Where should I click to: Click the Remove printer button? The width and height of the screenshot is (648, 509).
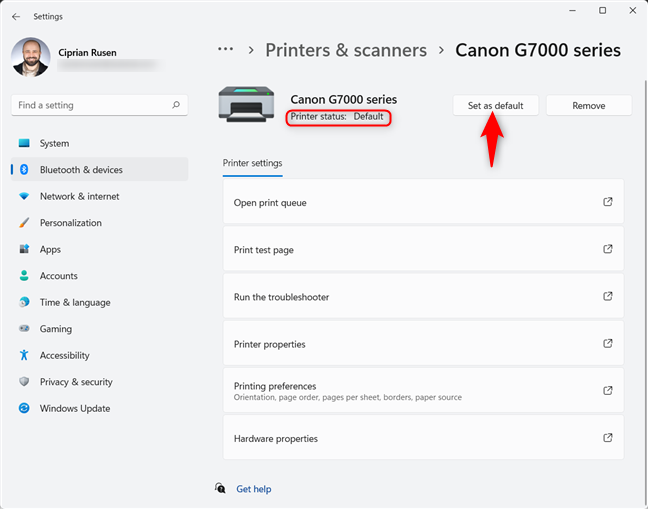pos(588,105)
